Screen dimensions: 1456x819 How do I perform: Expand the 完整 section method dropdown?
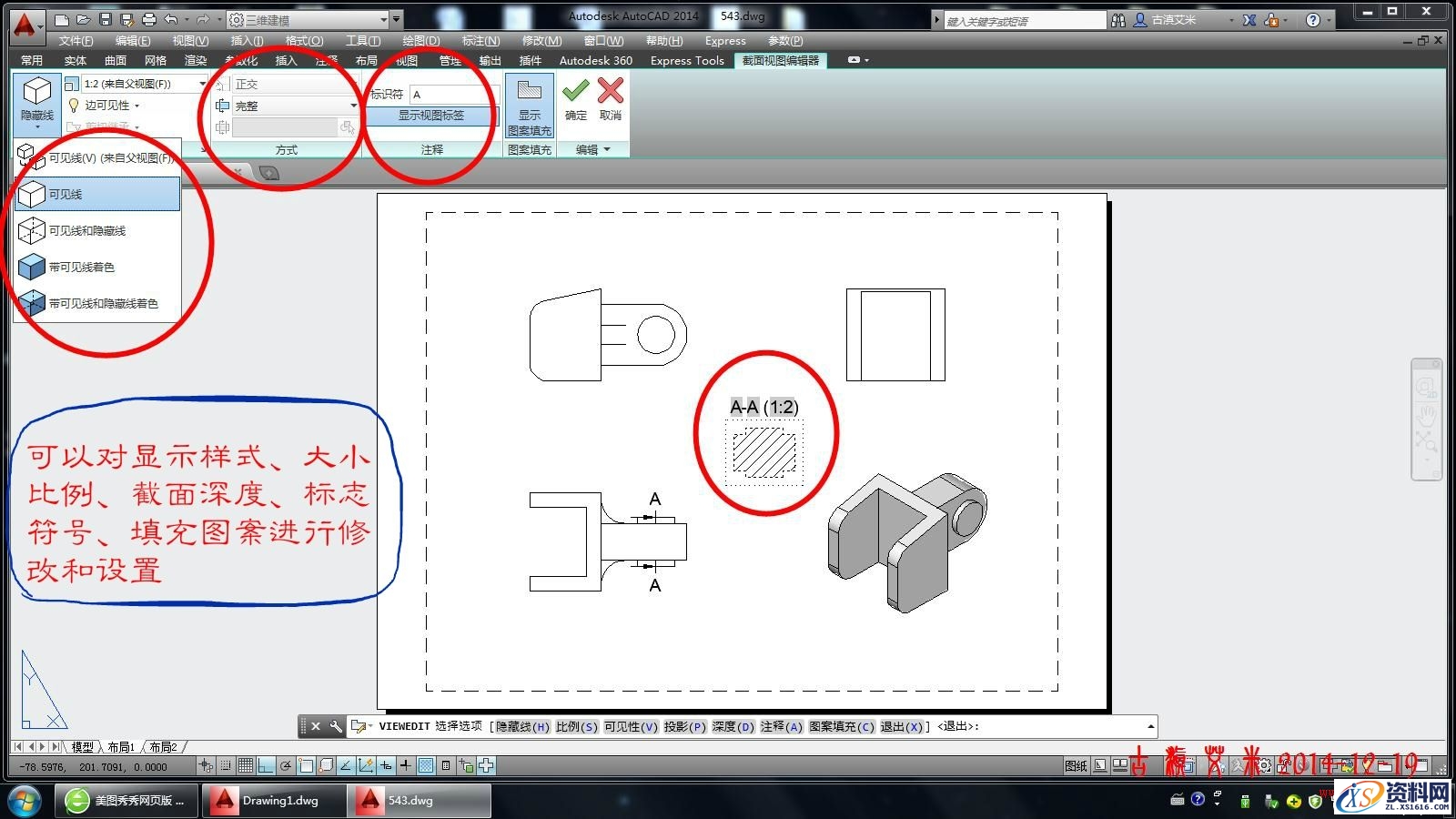(x=353, y=105)
